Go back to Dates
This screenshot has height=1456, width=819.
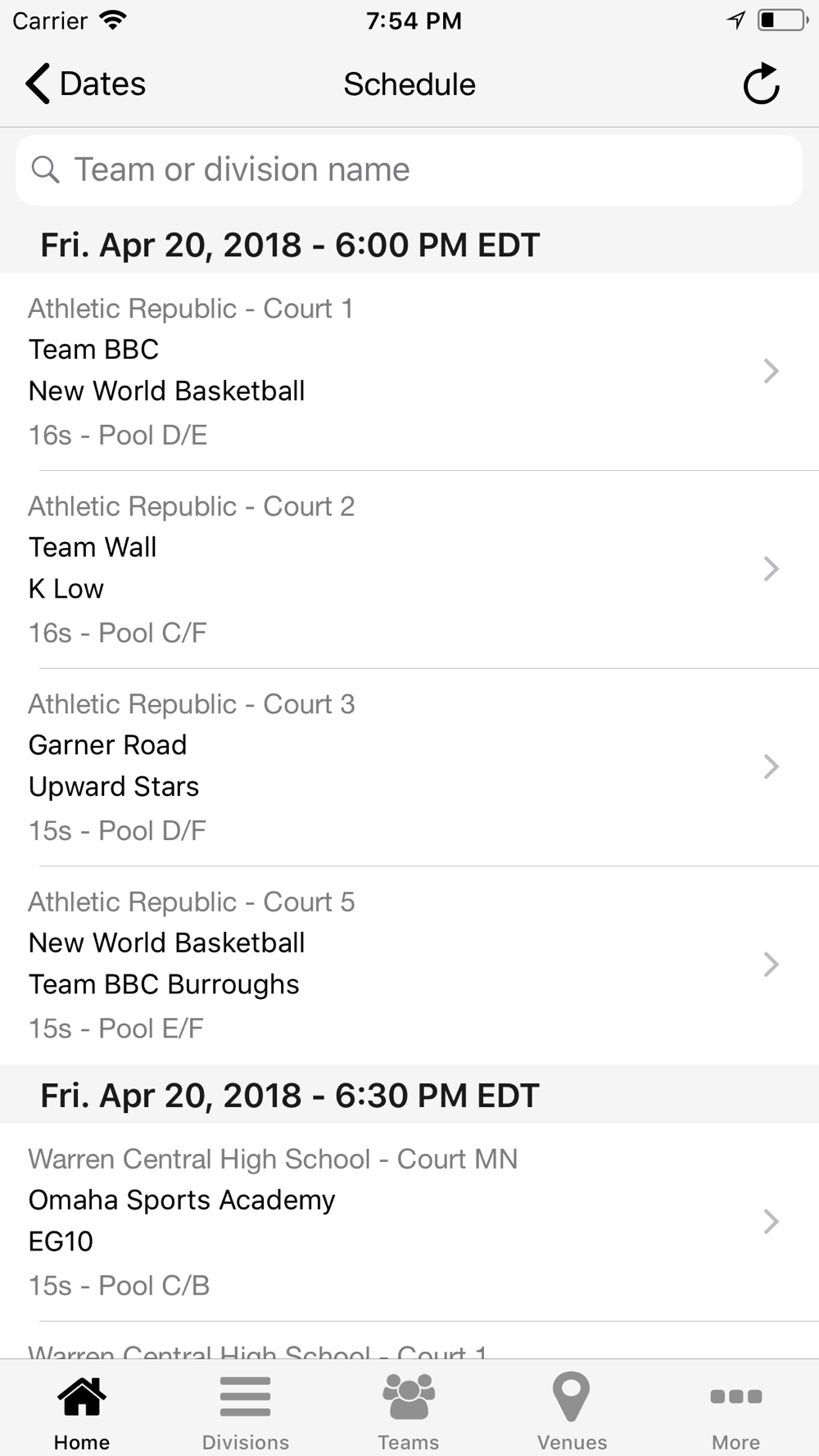(85, 84)
